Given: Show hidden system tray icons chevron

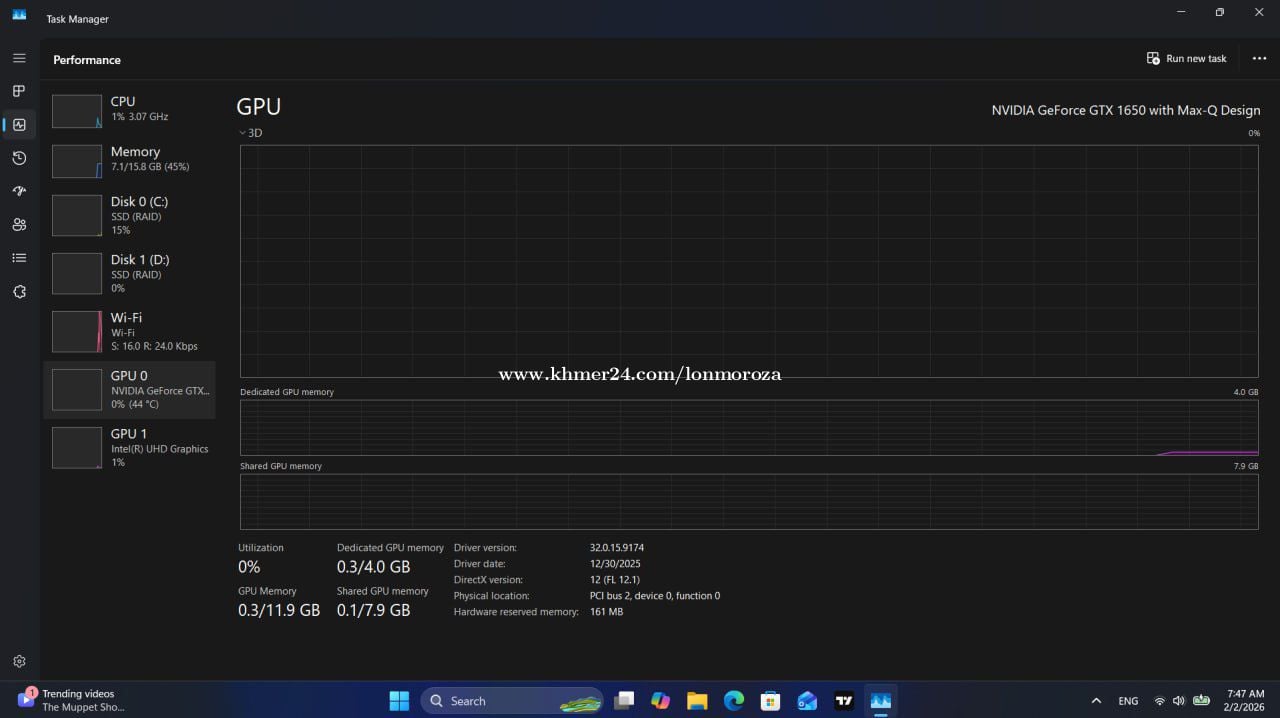Looking at the screenshot, I should [1096, 701].
